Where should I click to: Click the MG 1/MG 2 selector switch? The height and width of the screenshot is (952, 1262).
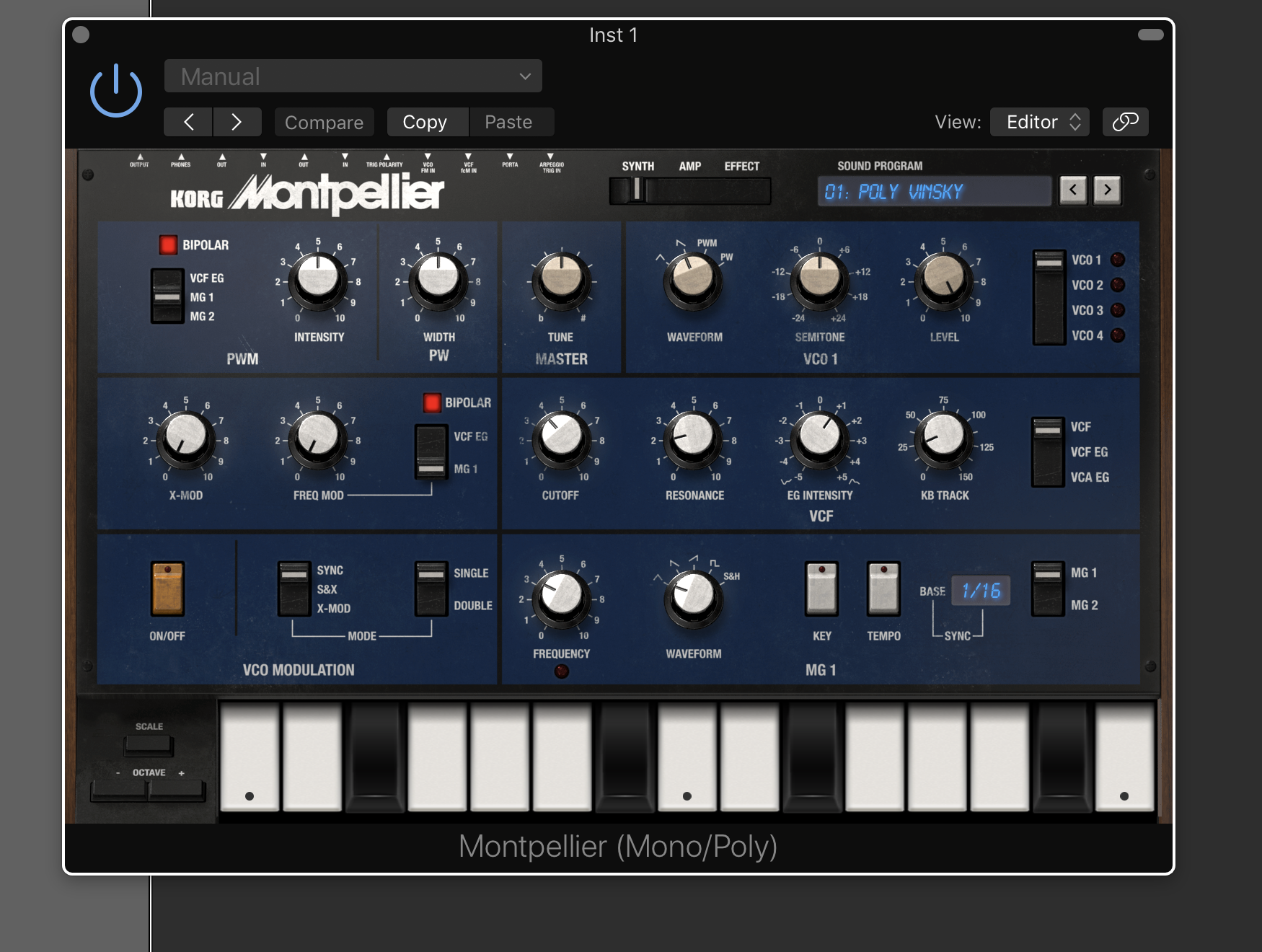(1048, 589)
